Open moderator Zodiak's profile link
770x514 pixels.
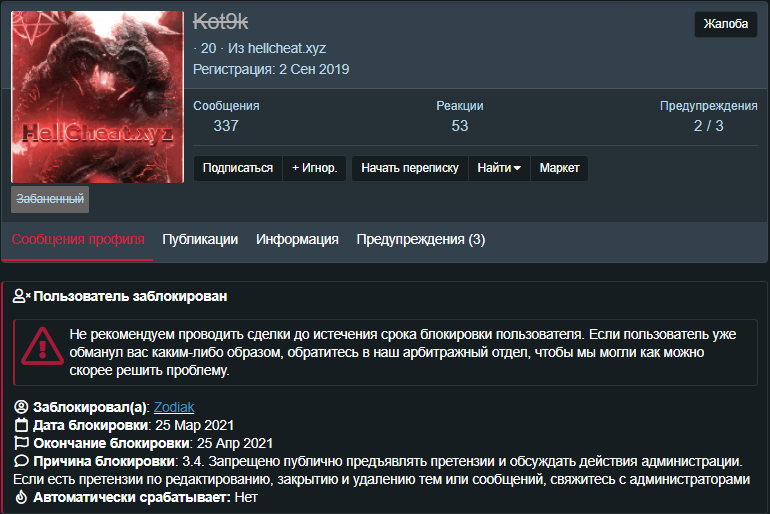[174, 407]
